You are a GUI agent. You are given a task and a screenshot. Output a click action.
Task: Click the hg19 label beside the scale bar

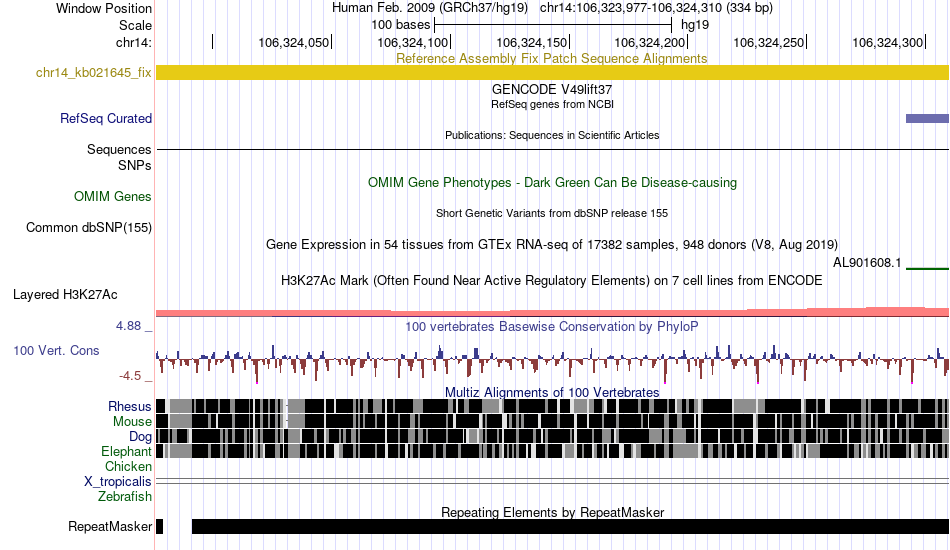click(x=695, y=25)
